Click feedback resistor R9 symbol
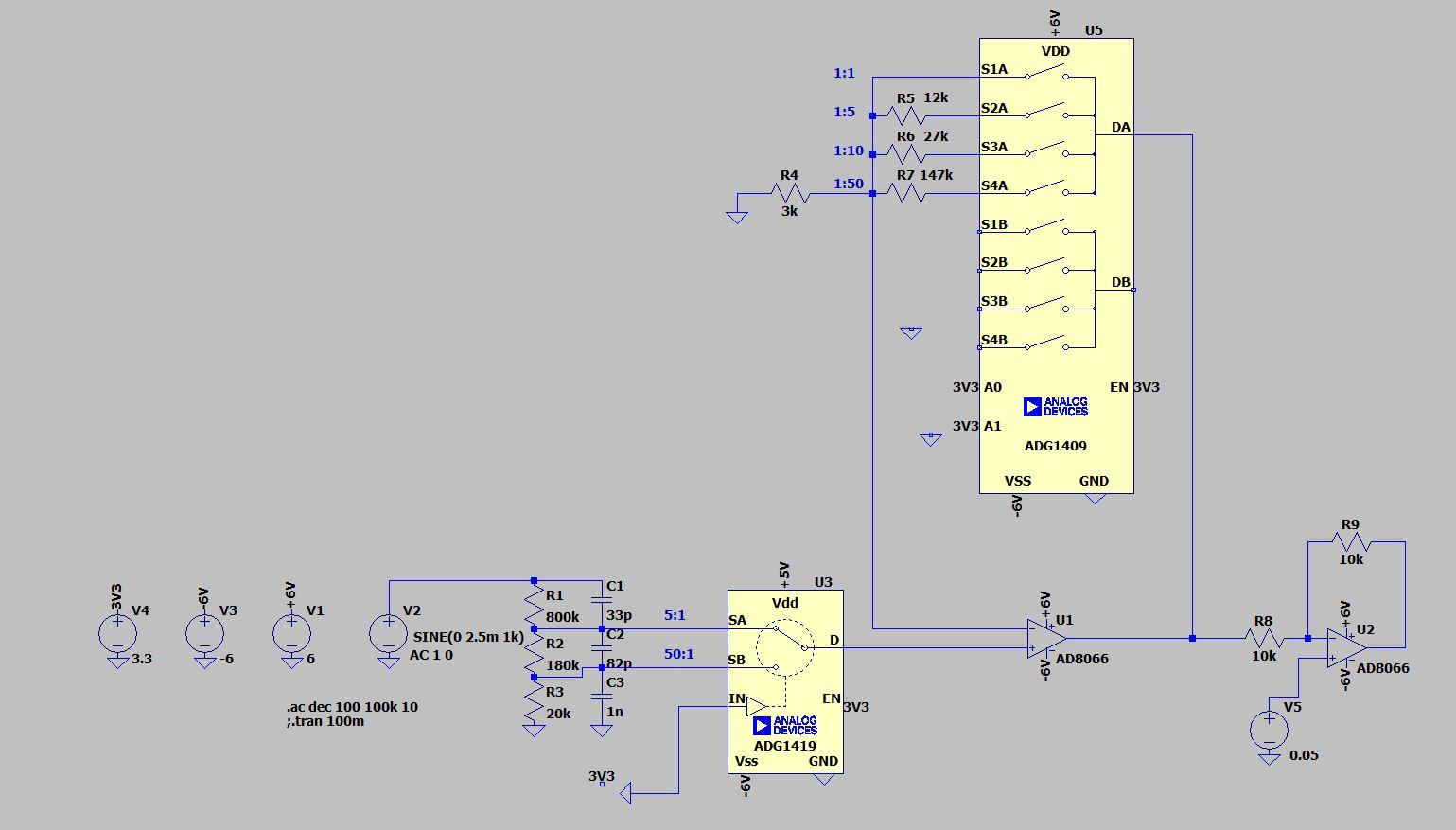 coord(1351,542)
